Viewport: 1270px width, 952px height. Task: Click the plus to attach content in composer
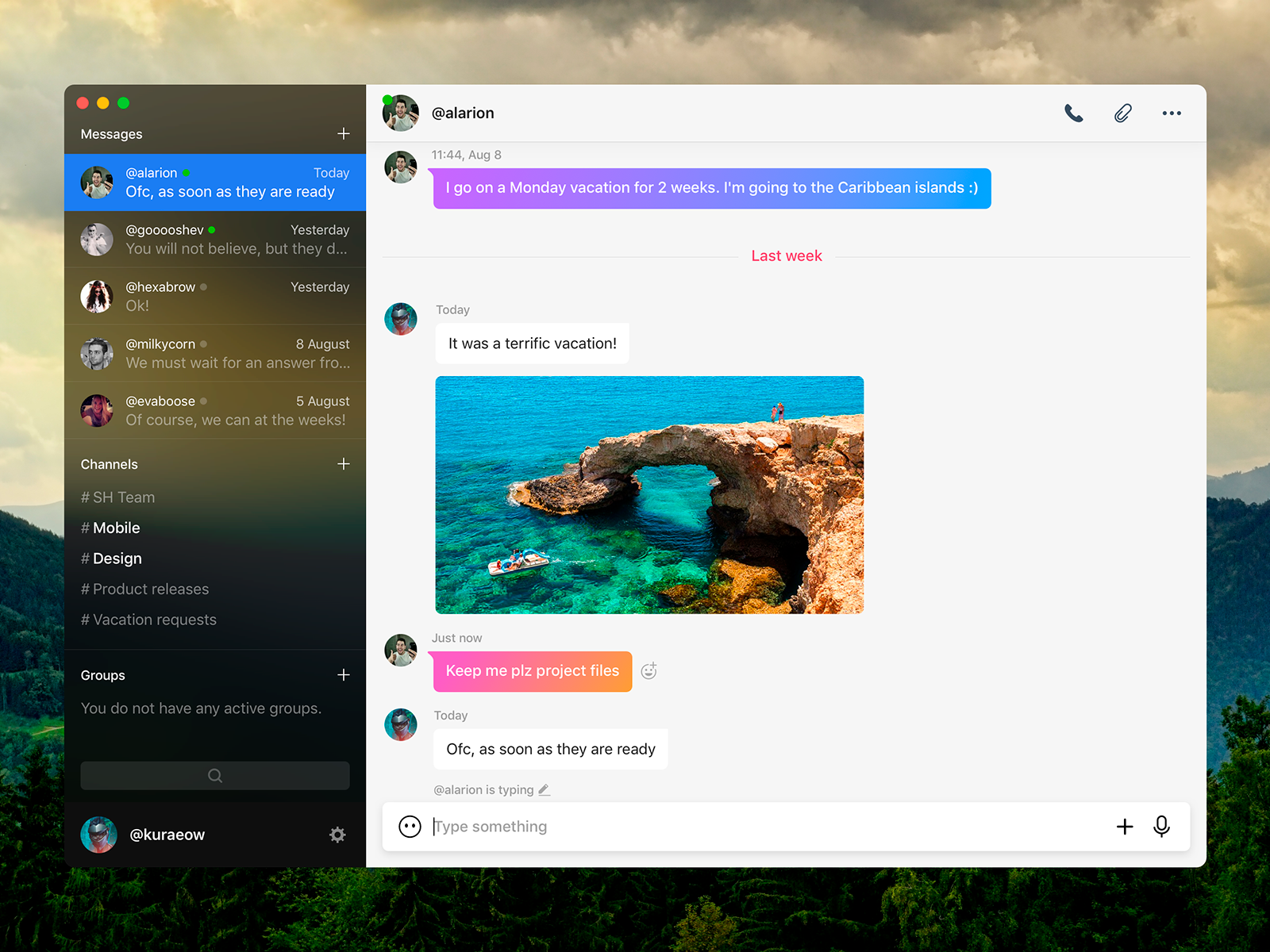[1125, 827]
